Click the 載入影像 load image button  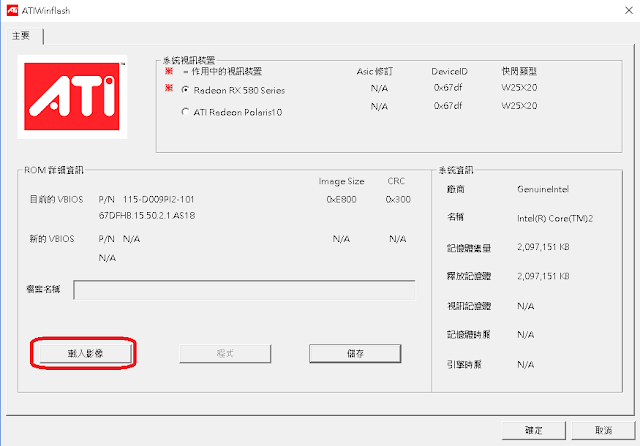(x=85, y=353)
